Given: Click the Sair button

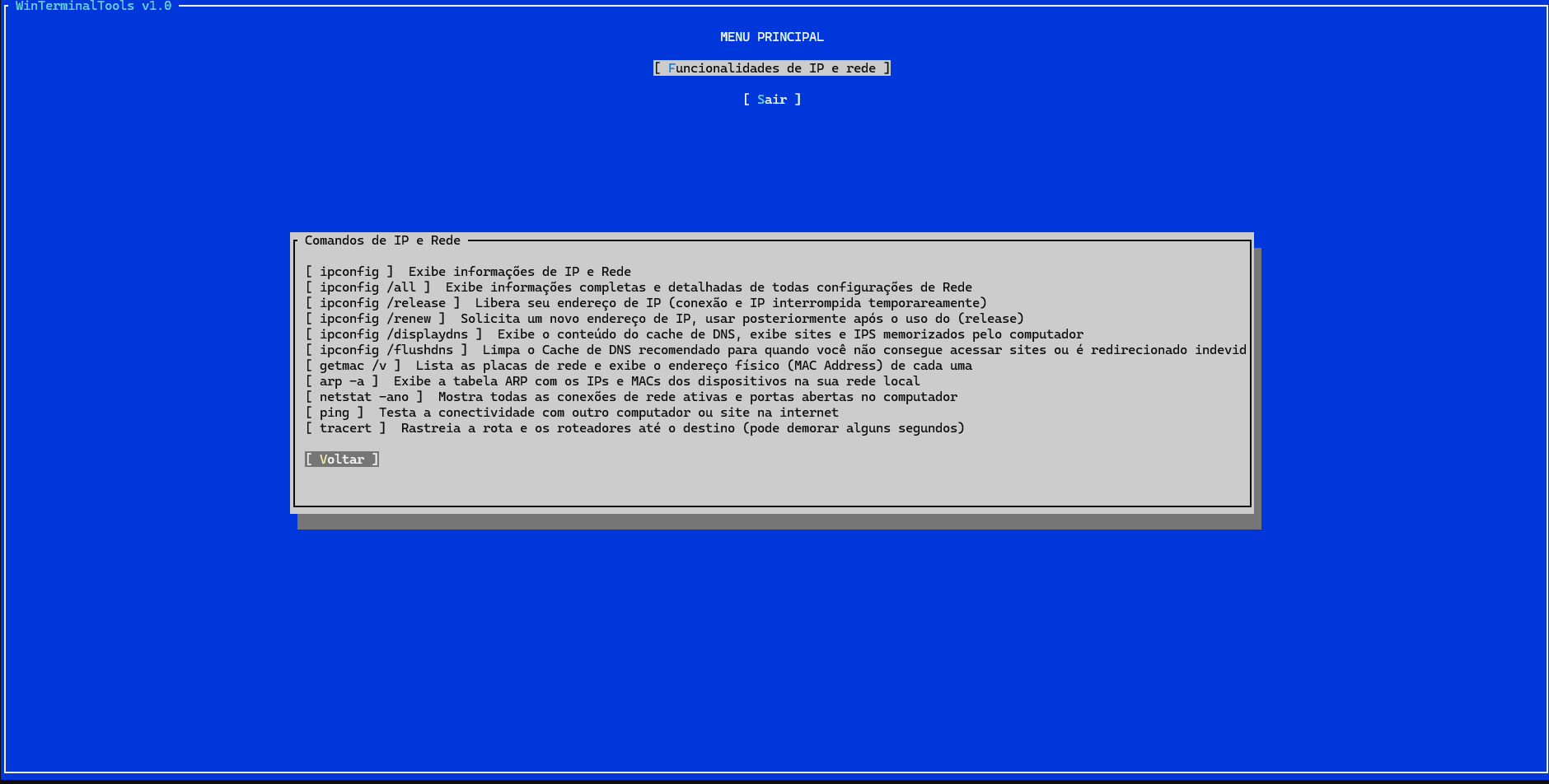Looking at the screenshot, I should click(x=772, y=100).
